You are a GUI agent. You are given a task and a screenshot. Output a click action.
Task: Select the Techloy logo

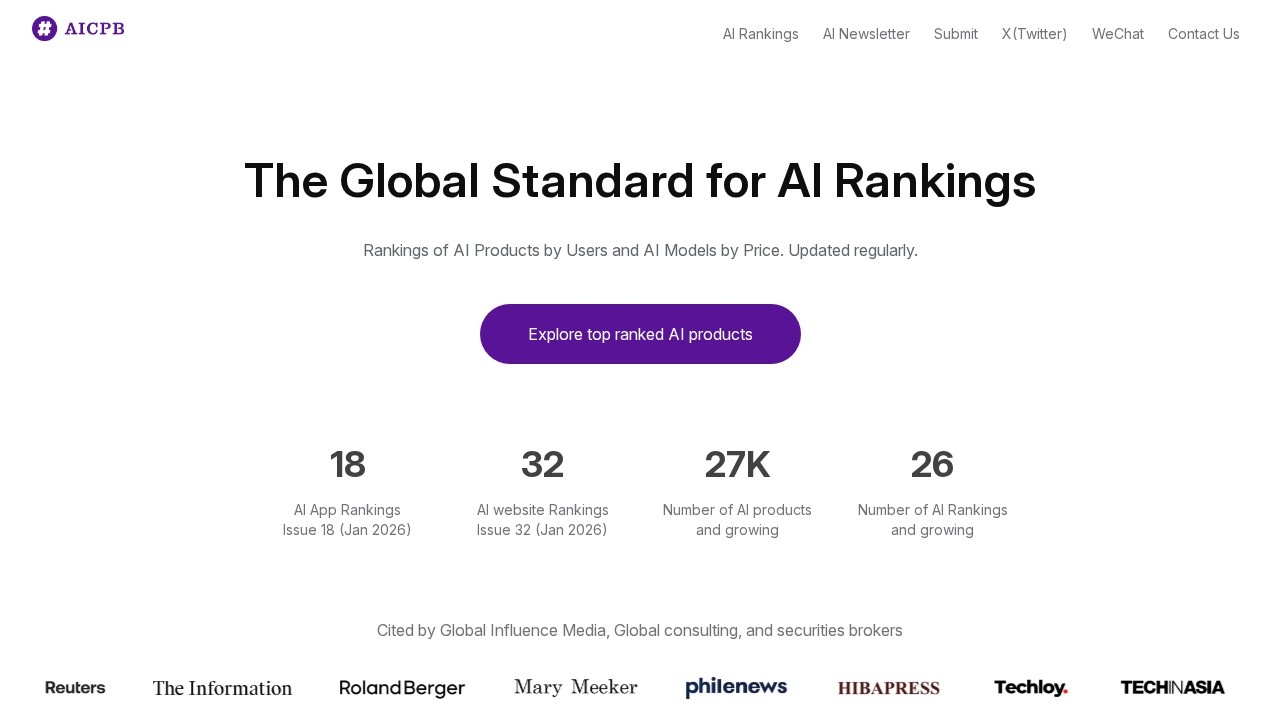click(x=1031, y=688)
